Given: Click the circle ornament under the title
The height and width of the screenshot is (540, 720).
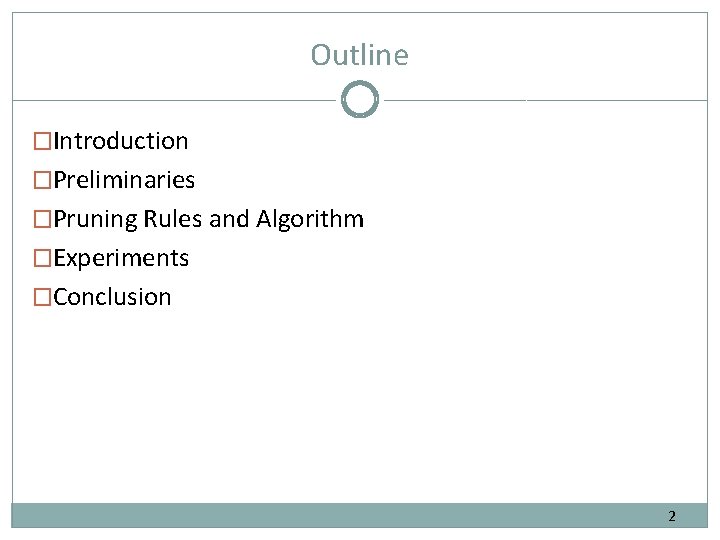Looking at the screenshot, I should click(360, 99).
